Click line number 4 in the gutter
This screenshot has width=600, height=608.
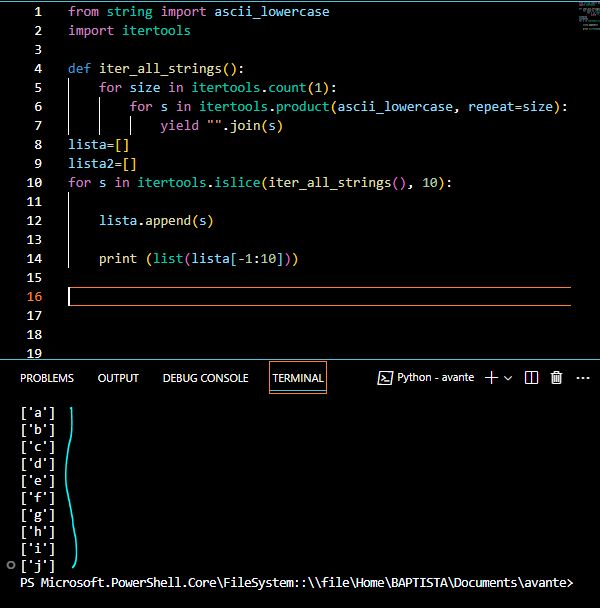[x=38, y=69]
